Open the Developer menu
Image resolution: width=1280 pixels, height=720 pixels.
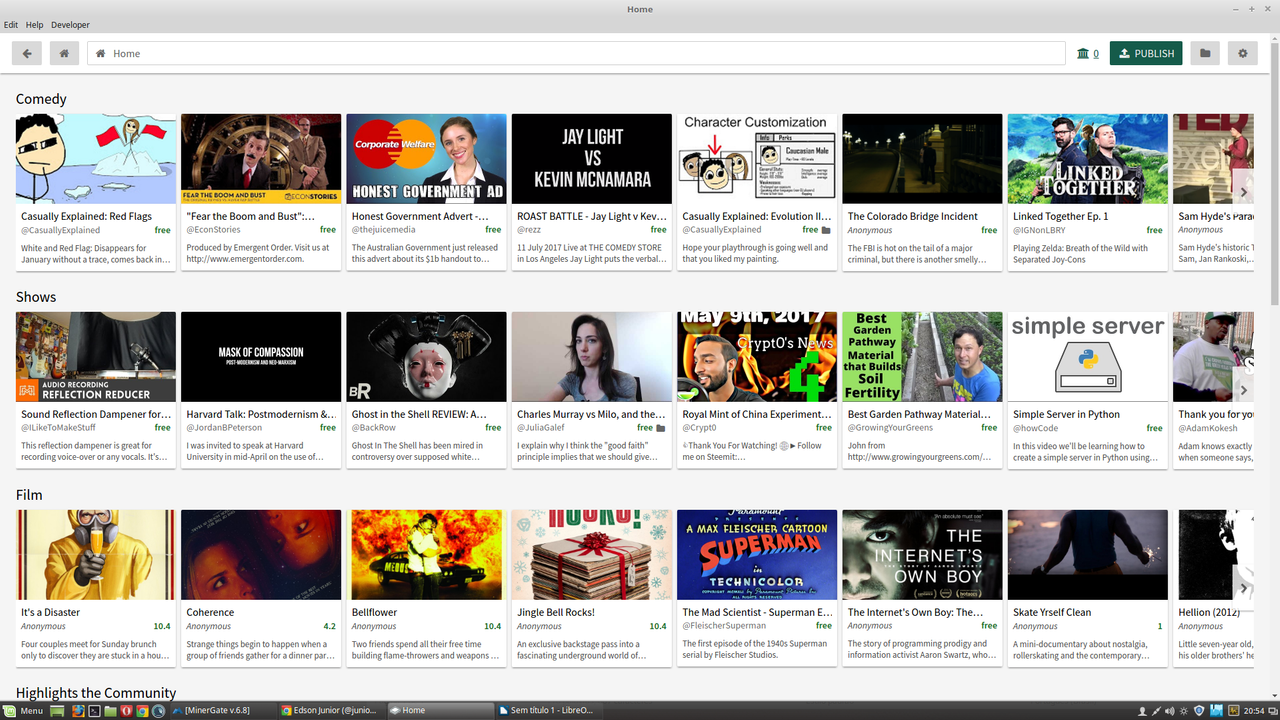tap(70, 25)
